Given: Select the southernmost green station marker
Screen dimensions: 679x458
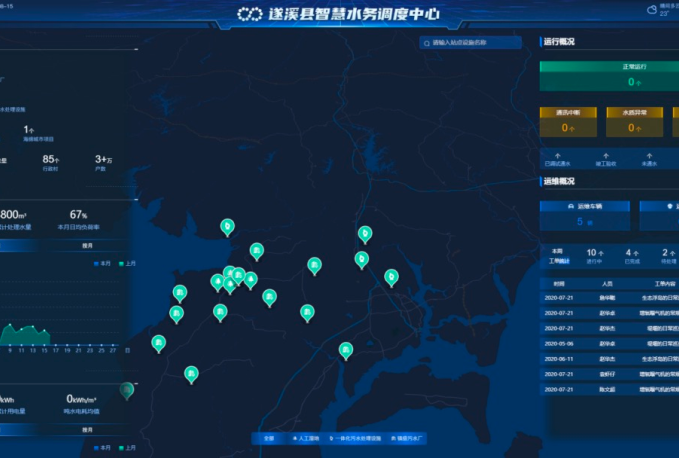Looking at the screenshot, I should (x=191, y=373).
